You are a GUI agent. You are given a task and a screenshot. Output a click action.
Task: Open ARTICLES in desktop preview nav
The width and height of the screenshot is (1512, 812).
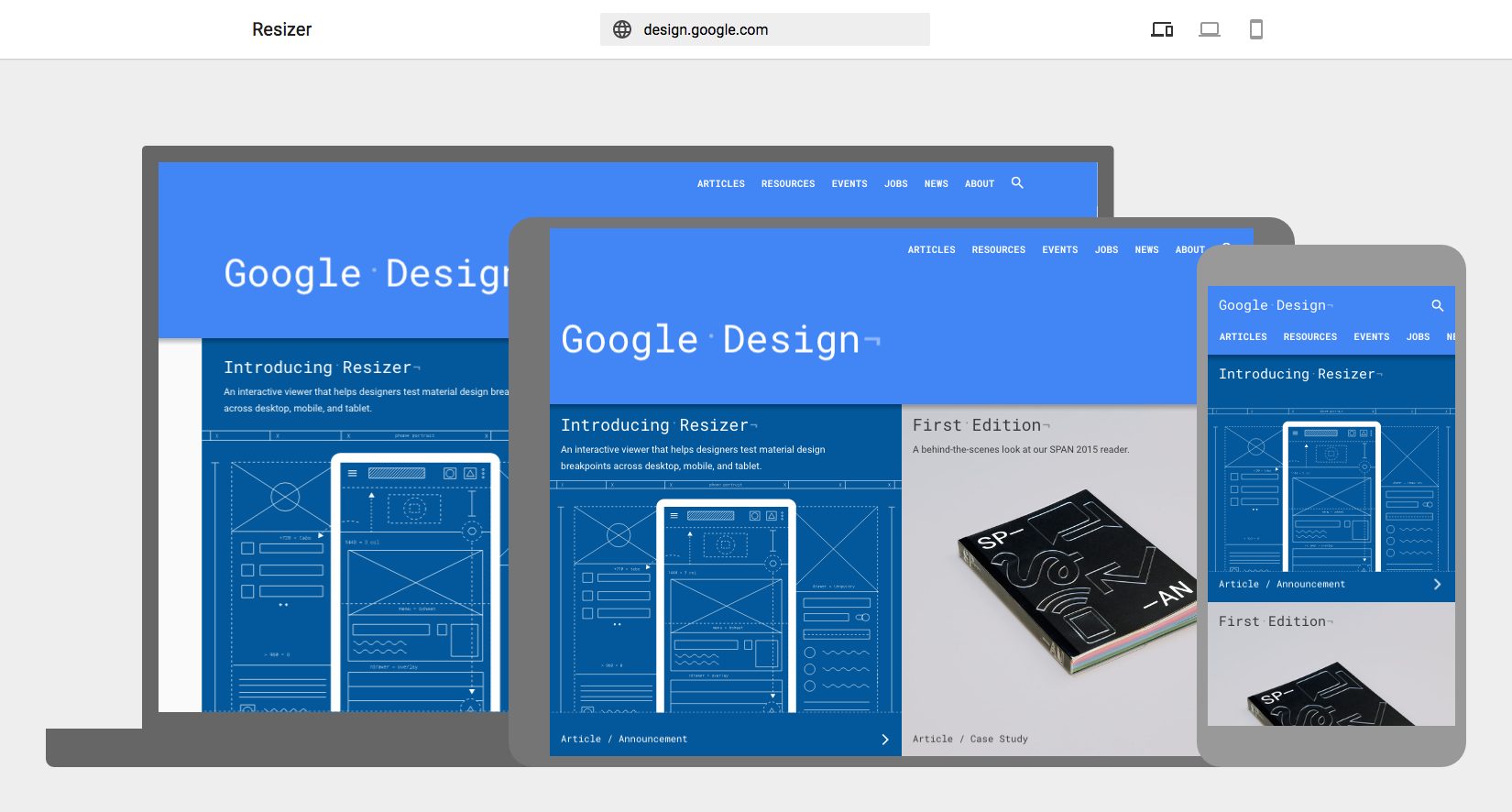click(721, 184)
